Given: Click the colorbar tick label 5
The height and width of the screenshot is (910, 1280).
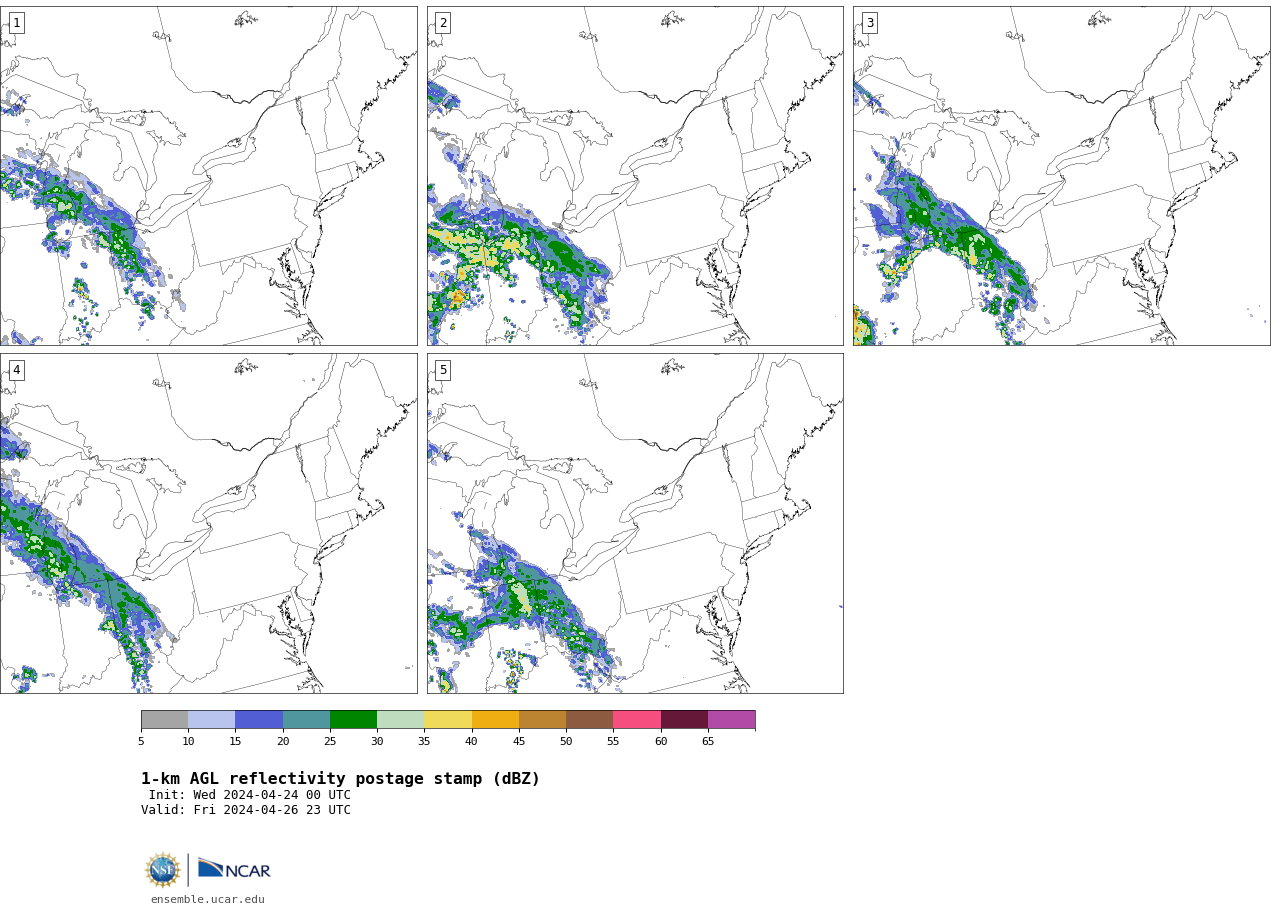Looking at the screenshot, I should point(141,741).
